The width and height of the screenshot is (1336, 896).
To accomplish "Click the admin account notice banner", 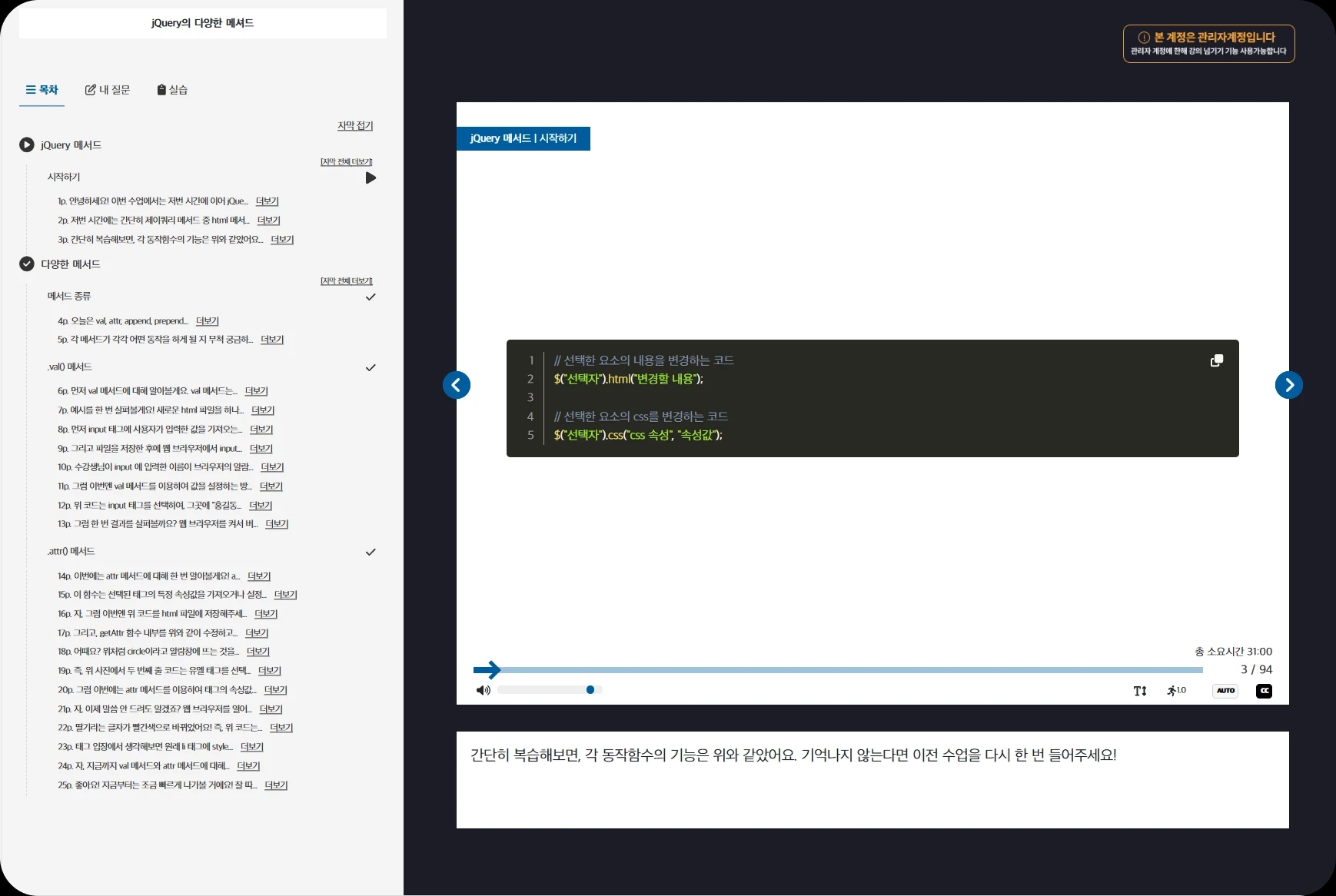I will pos(1208,44).
